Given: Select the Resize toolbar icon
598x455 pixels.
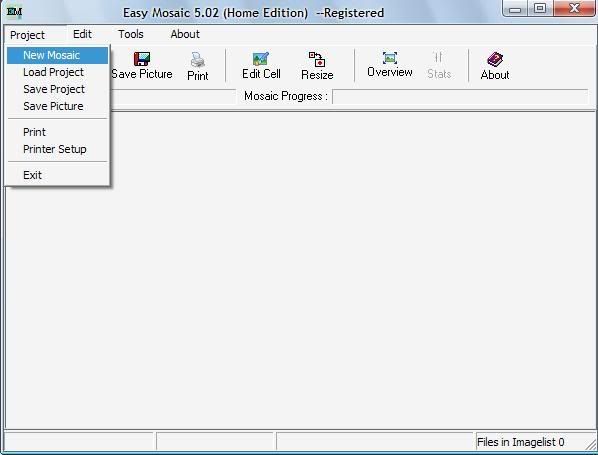Looking at the screenshot, I should (317, 59).
